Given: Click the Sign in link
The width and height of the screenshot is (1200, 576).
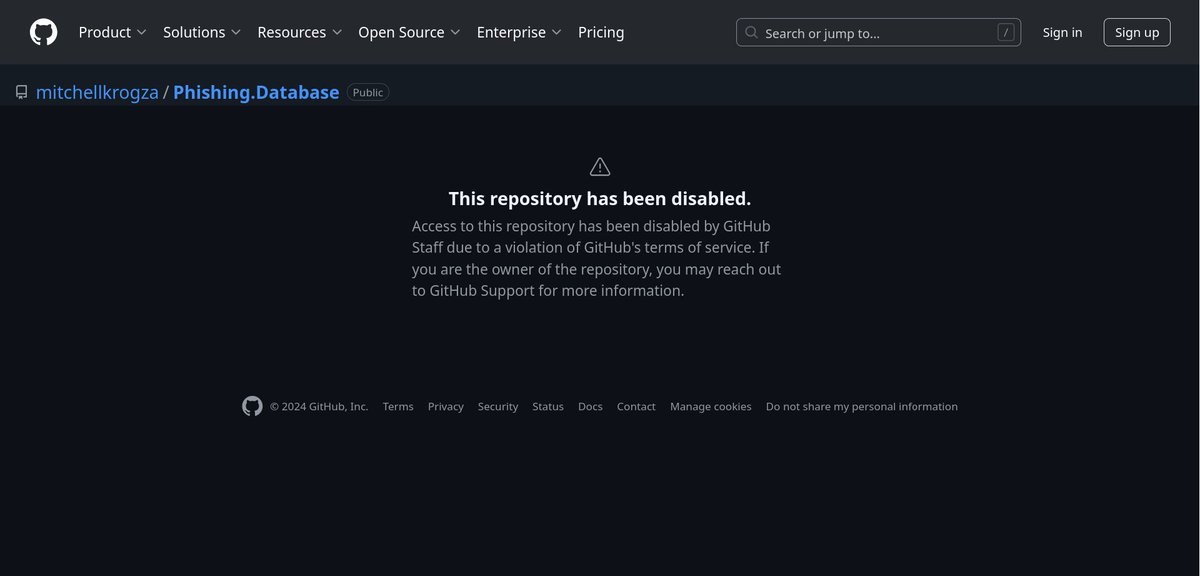Looking at the screenshot, I should (x=1062, y=32).
